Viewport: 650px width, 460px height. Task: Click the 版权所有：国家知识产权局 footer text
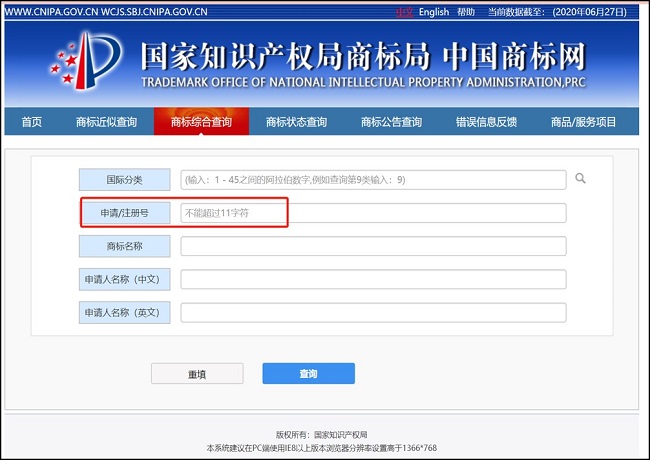(321, 435)
